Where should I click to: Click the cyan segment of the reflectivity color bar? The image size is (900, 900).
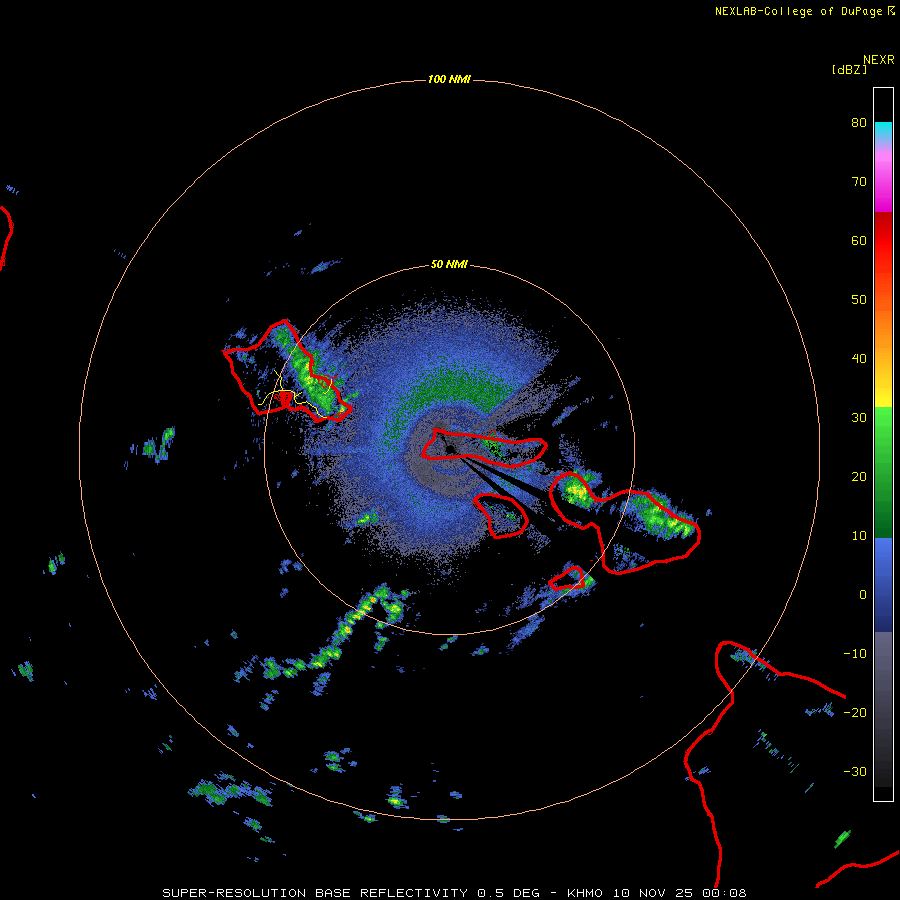(x=883, y=131)
